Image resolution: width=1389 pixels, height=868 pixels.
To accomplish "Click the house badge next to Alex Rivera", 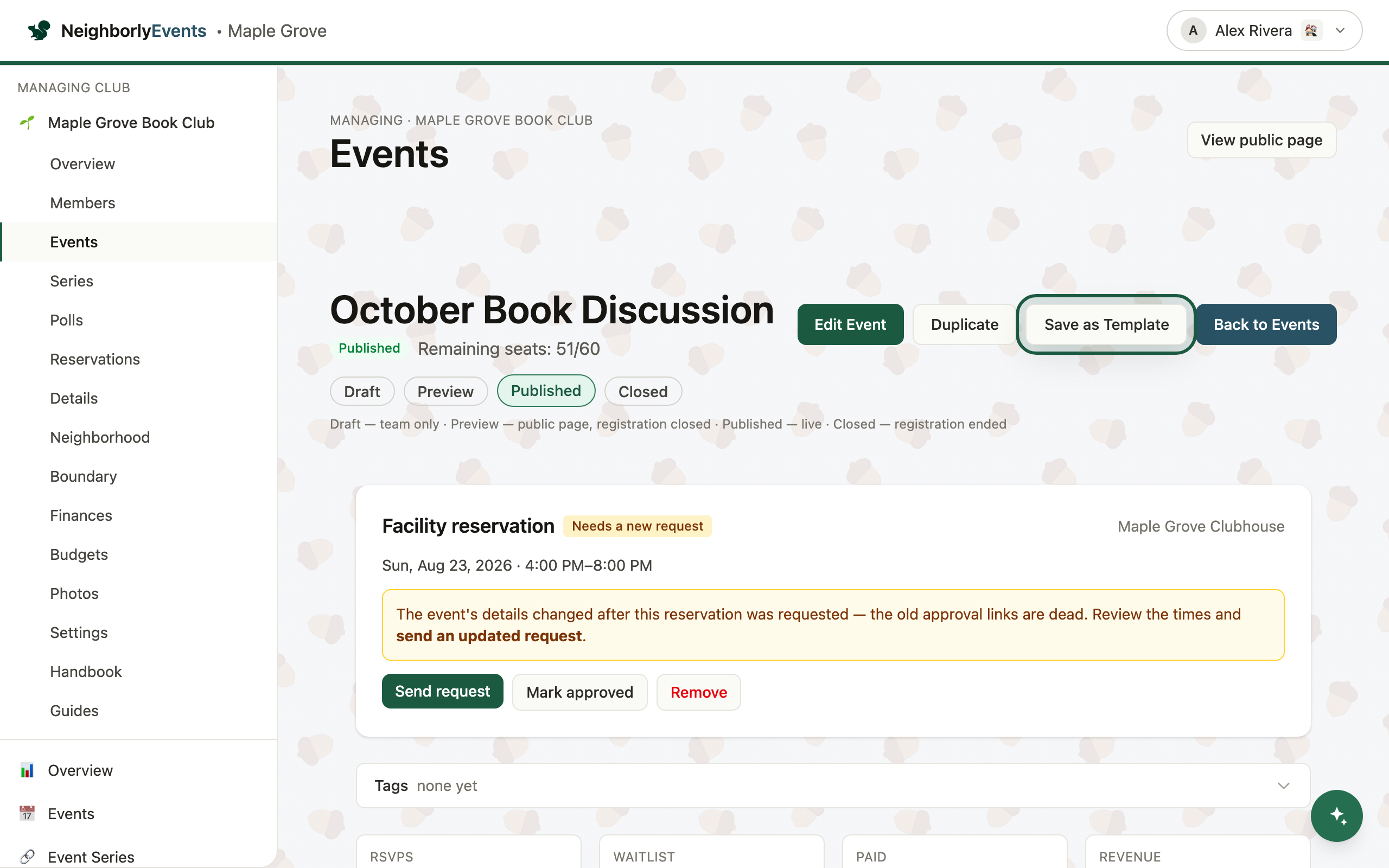I will pos(1311,30).
